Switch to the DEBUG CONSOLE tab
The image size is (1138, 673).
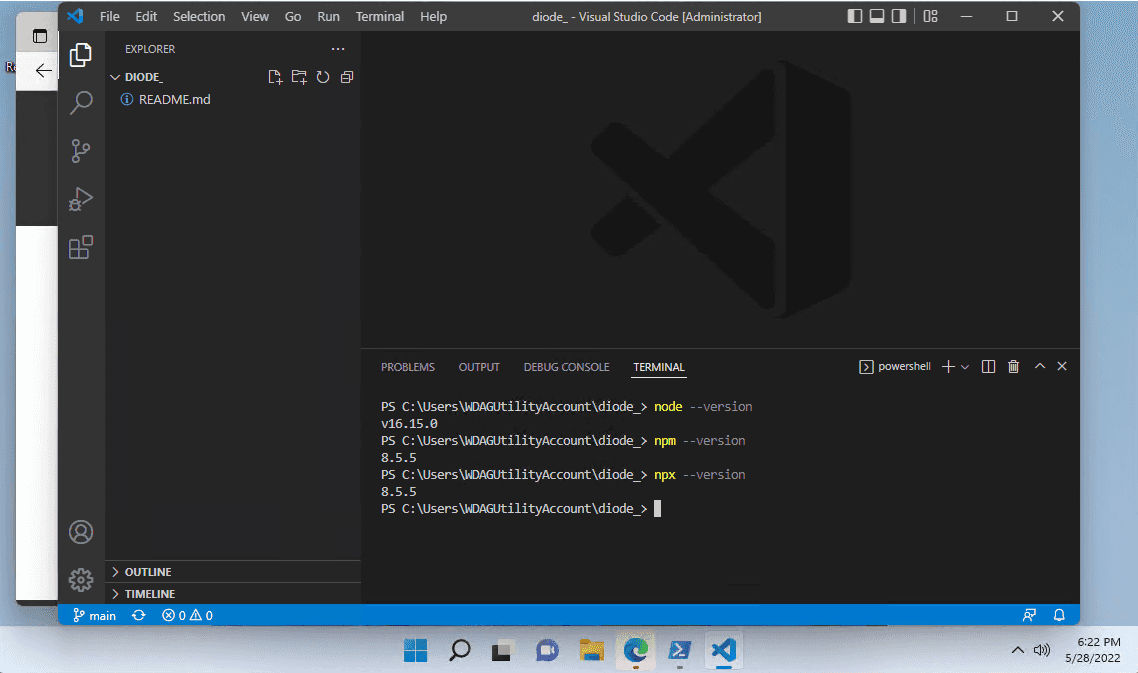click(x=567, y=367)
